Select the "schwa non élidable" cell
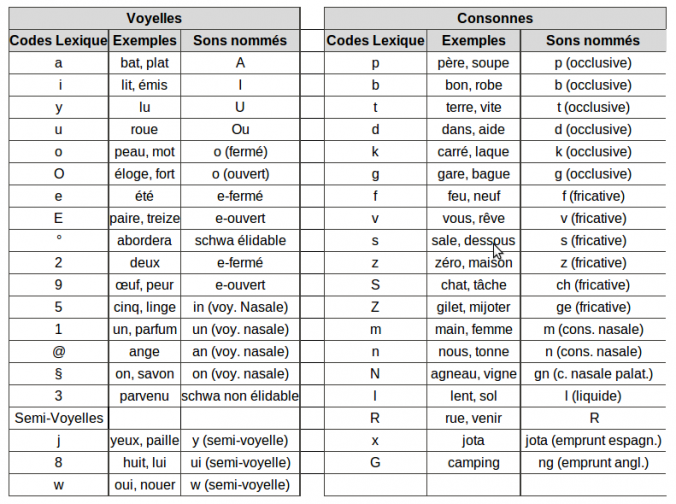The height and width of the screenshot is (504, 676). click(x=240, y=396)
